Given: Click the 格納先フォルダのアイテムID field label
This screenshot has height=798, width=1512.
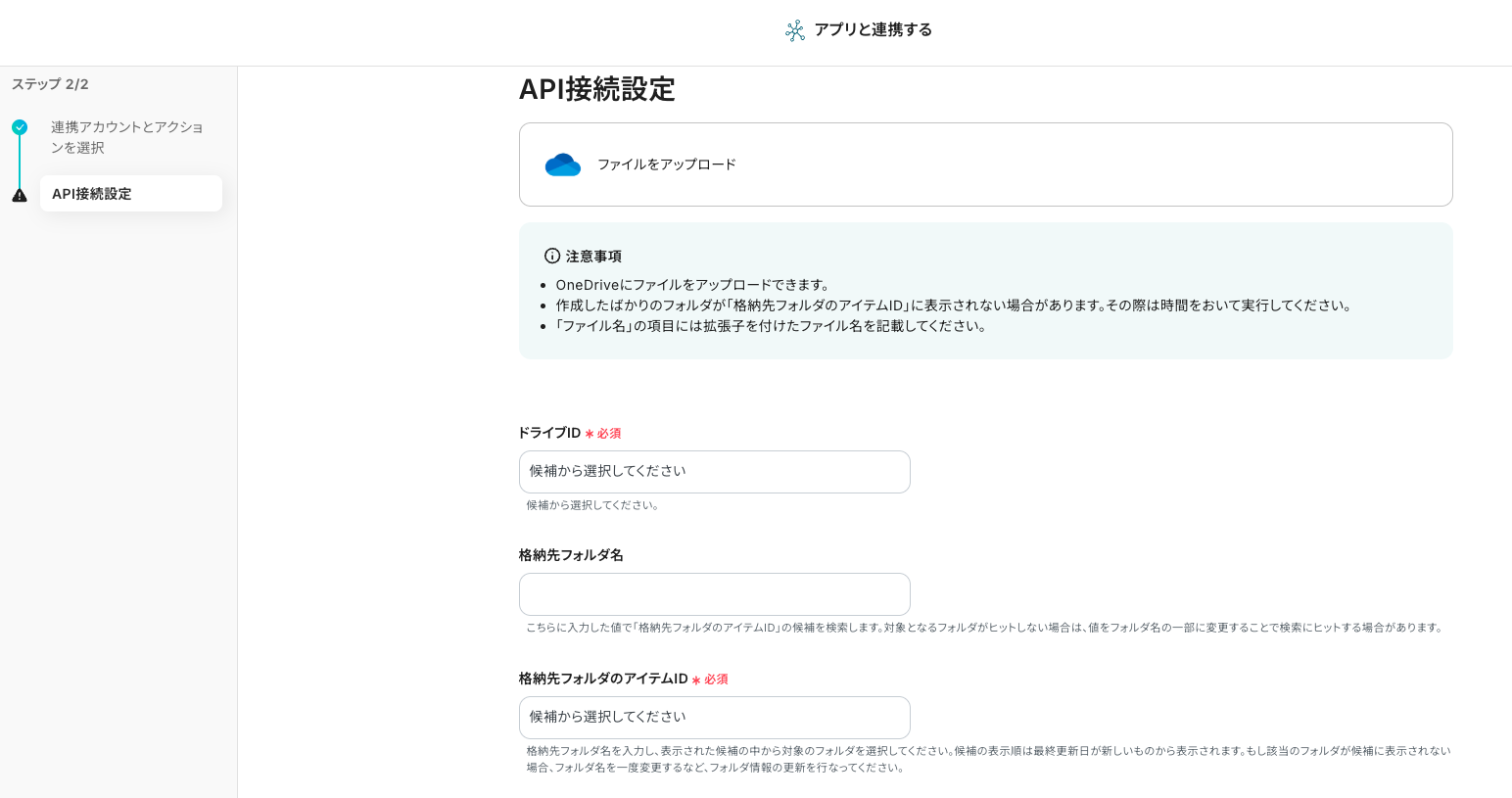Looking at the screenshot, I should [603, 679].
